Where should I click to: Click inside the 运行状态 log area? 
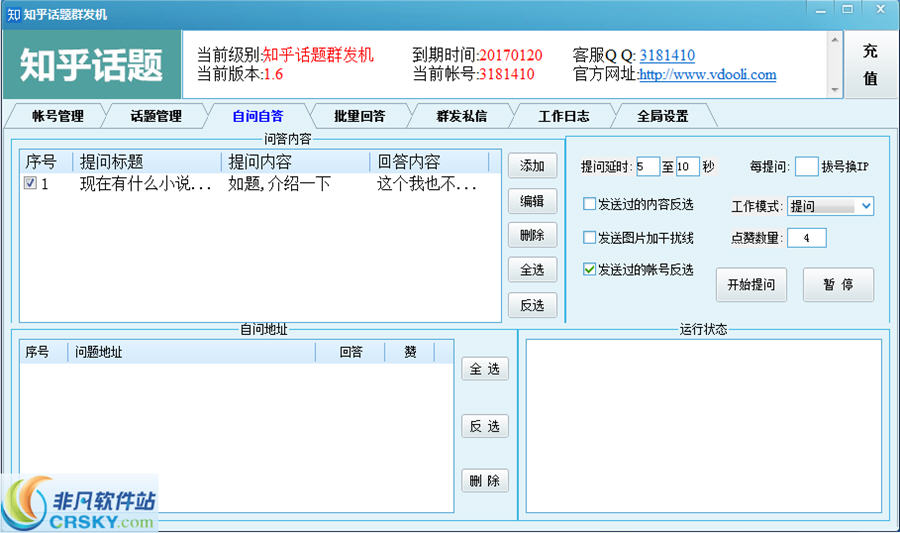click(x=704, y=426)
